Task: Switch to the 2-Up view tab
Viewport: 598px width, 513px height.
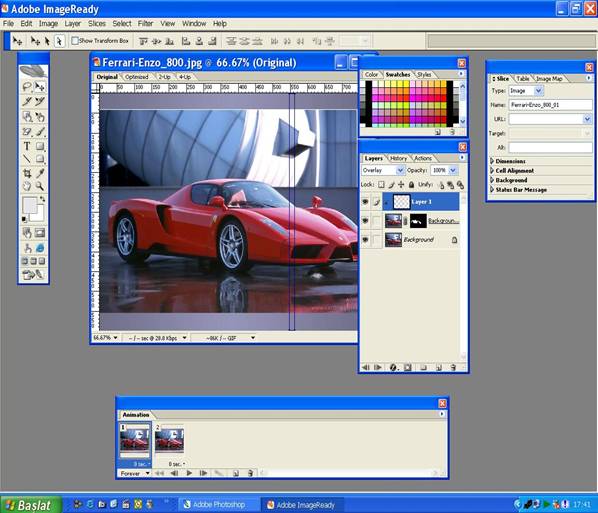Action: coord(164,77)
